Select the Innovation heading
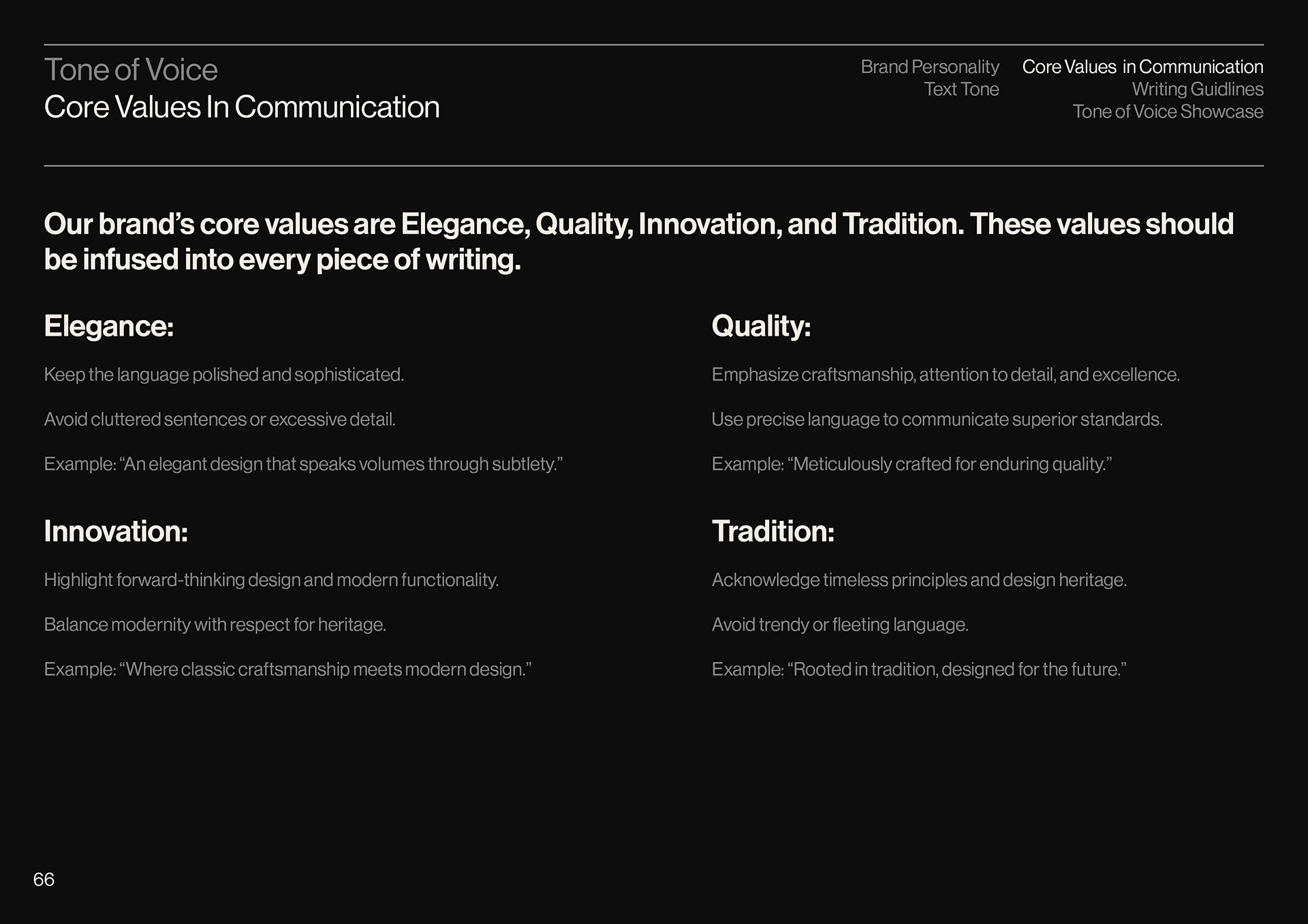 click(x=116, y=532)
